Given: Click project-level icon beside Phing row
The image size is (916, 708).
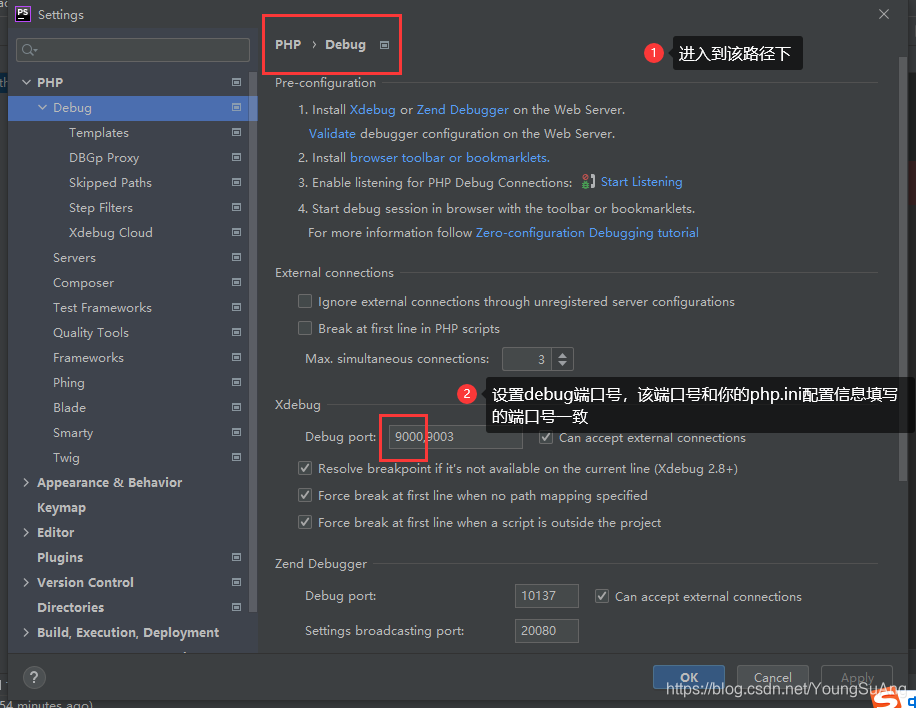Looking at the screenshot, I should tap(236, 383).
